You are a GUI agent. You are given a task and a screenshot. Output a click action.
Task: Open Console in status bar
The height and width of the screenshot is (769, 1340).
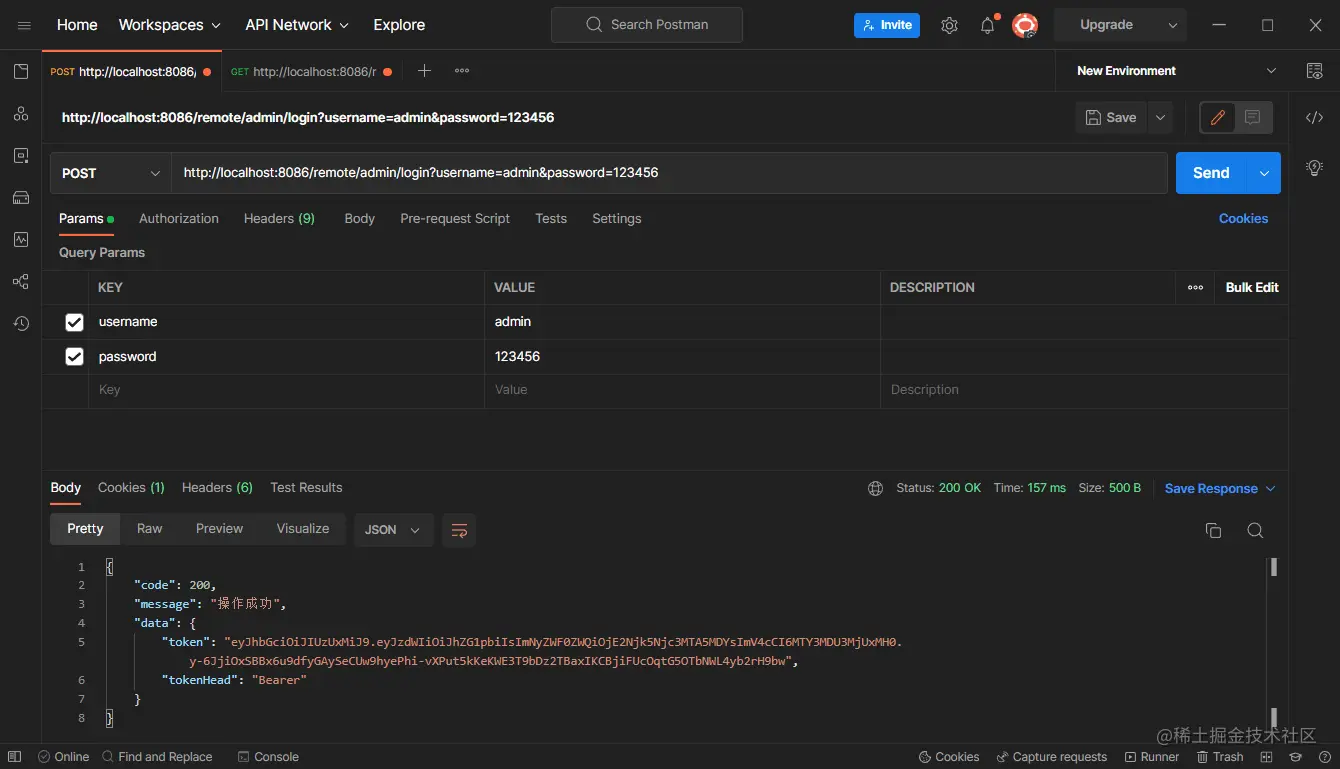click(268, 757)
